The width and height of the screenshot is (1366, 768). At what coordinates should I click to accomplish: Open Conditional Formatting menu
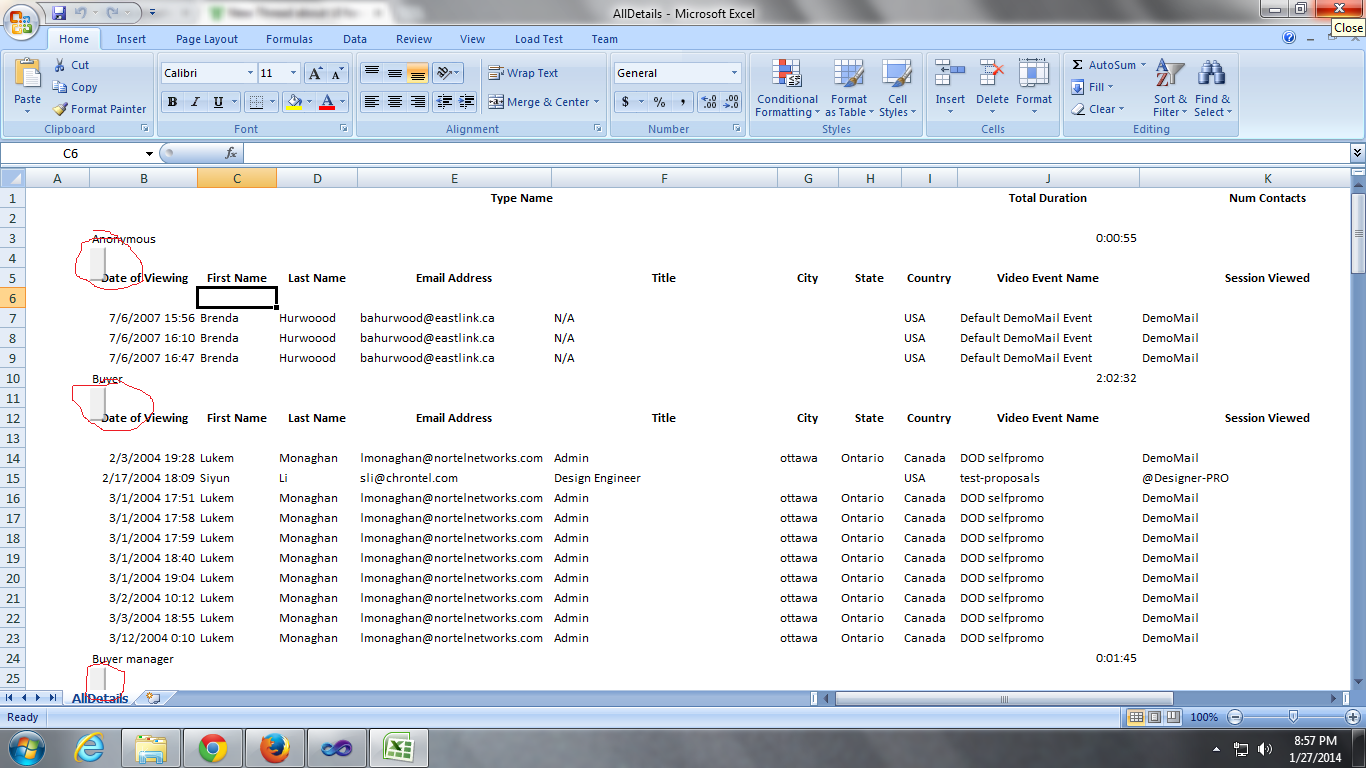[x=787, y=88]
